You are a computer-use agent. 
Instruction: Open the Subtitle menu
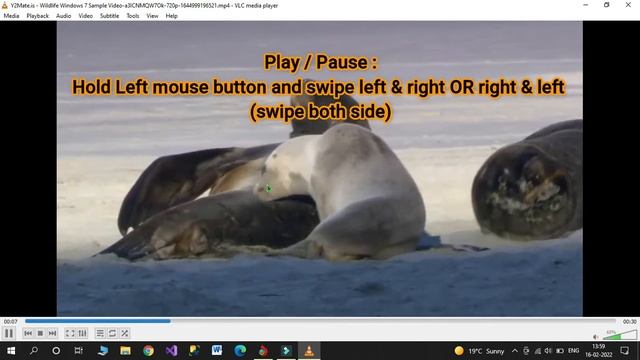(109, 16)
